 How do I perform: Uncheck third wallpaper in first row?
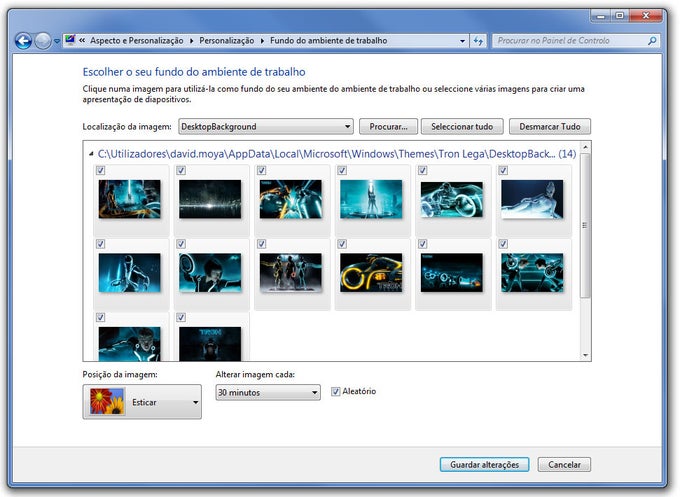tap(262, 170)
